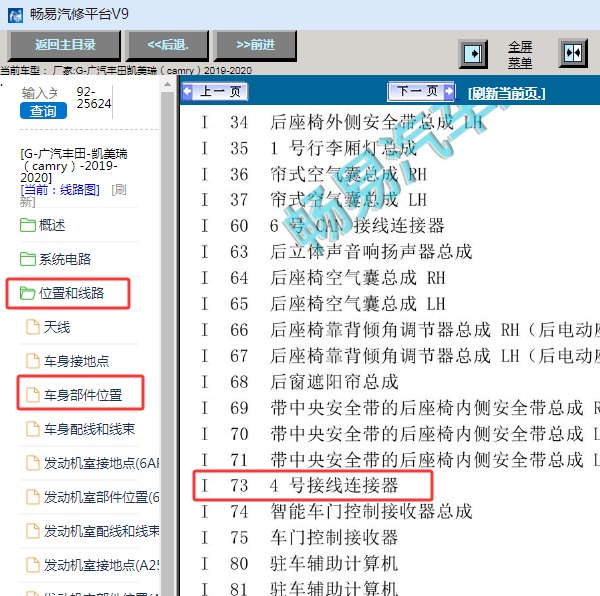This screenshot has width=600, height=596.
Task: Select row I 64 后座椅空气囊总成 RH
Action: [323, 278]
